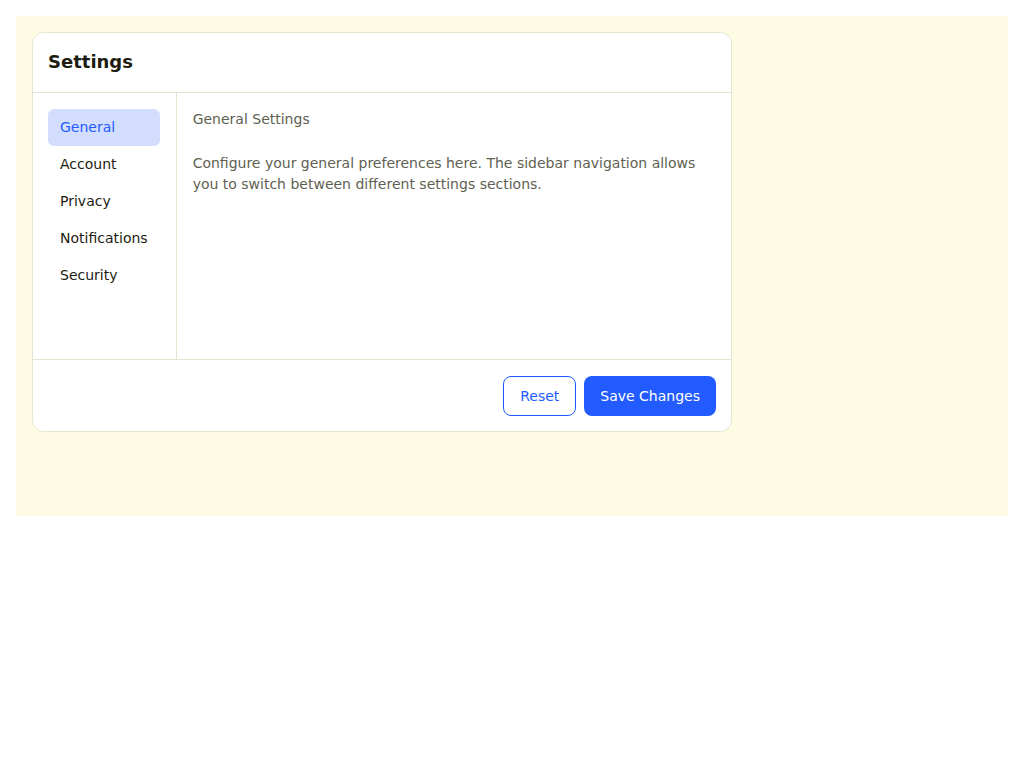The width and height of the screenshot is (1024, 768).
Task: Click the Settings title heading
Action: point(91,62)
